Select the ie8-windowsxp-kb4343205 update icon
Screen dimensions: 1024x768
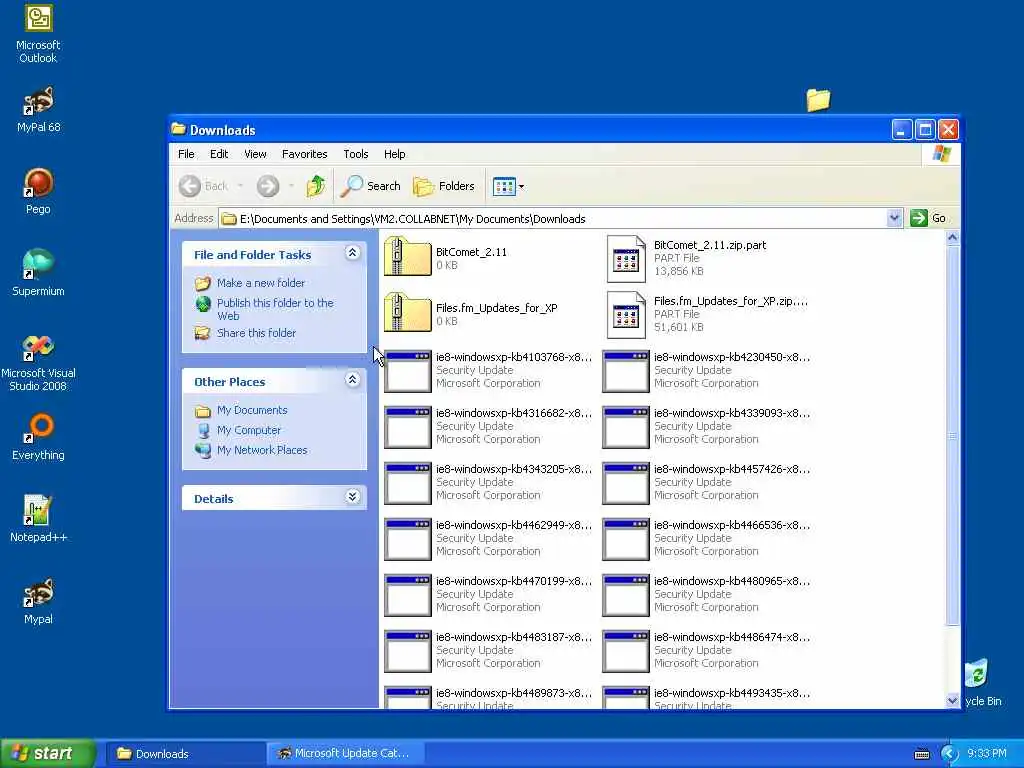[408, 483]
